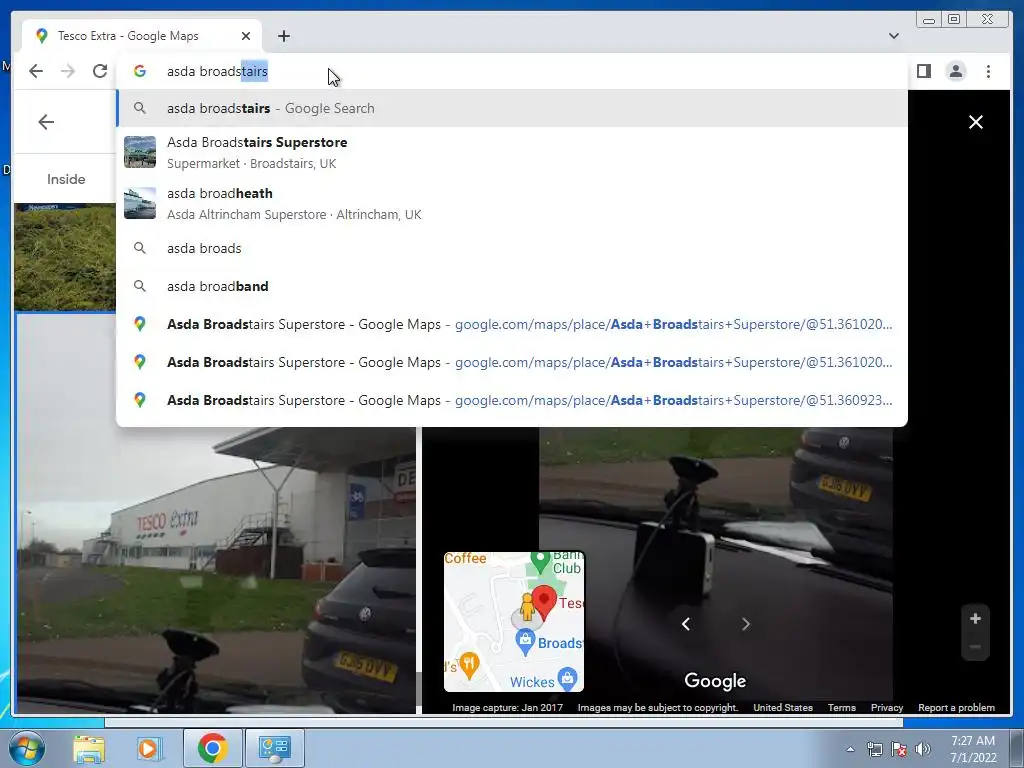
Task: Click the red Tesco location pin on minimap
Action: click(x=544, y=602)
